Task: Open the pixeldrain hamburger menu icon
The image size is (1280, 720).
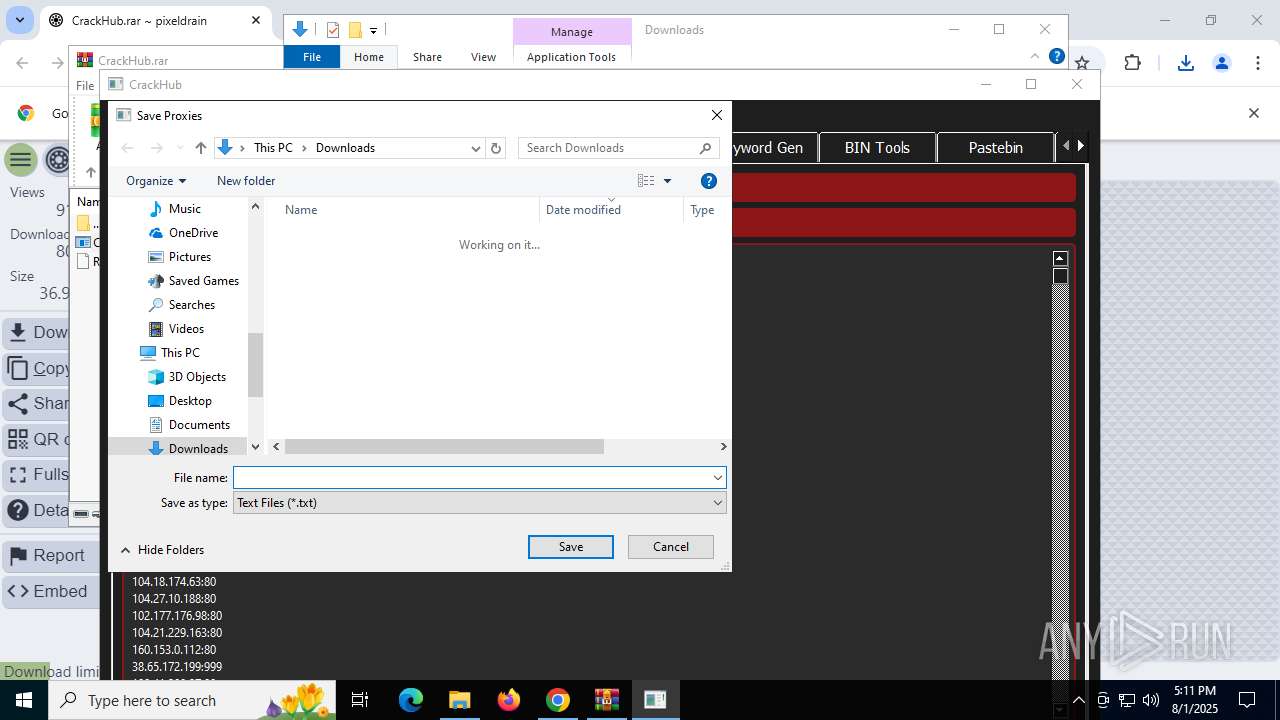Action: pos(20,160)
